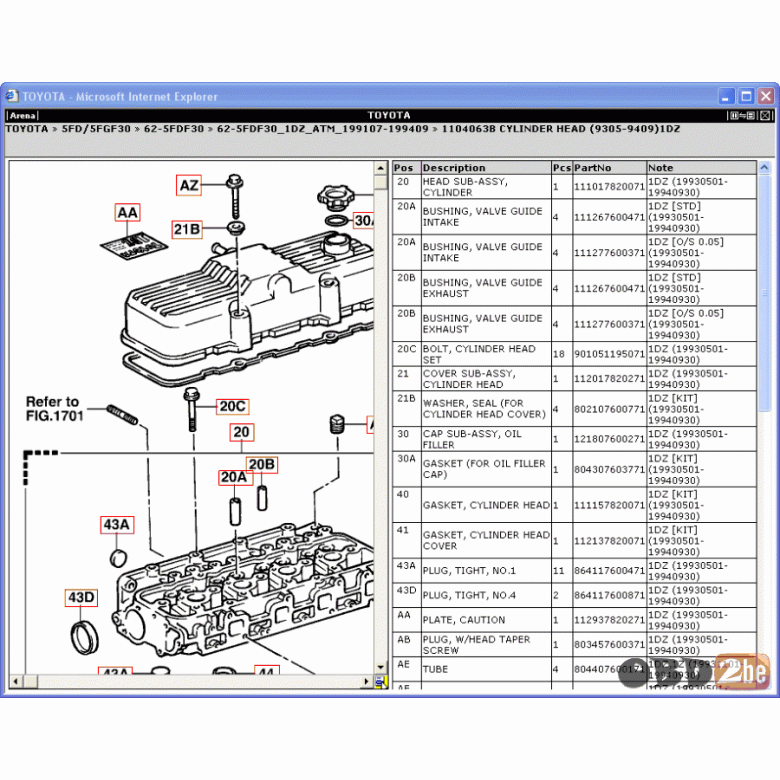
Task: Click part number 112017820271
Action: [x=609, y=379]
